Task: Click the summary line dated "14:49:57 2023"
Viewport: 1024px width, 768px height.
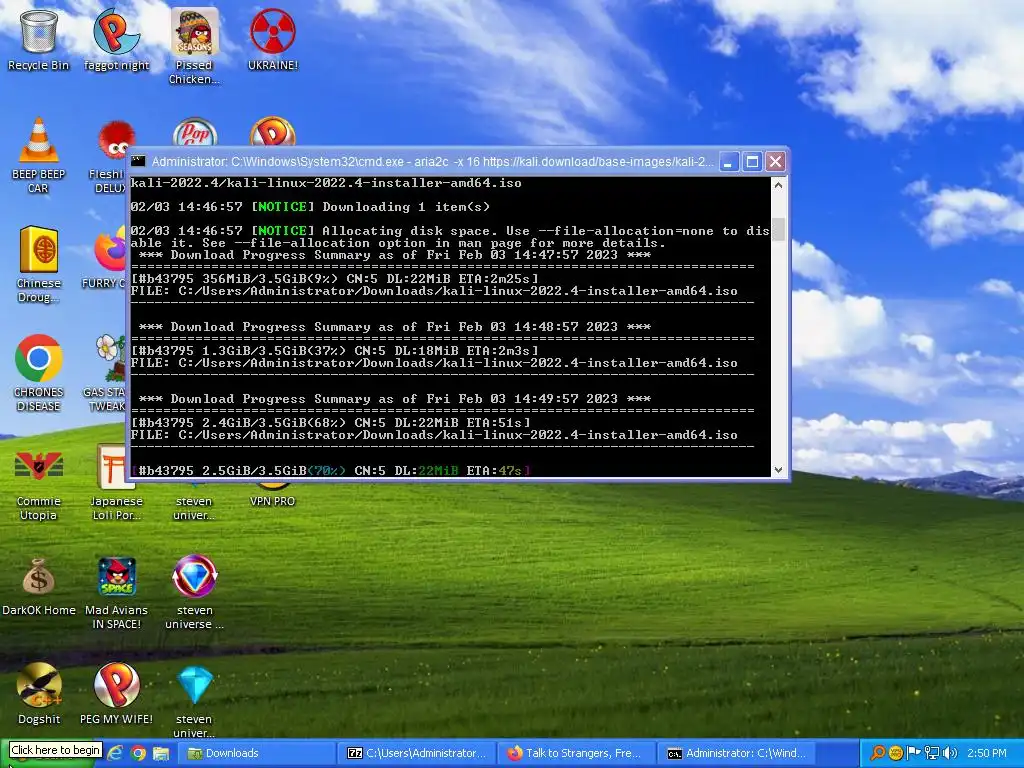Action: 394,398
